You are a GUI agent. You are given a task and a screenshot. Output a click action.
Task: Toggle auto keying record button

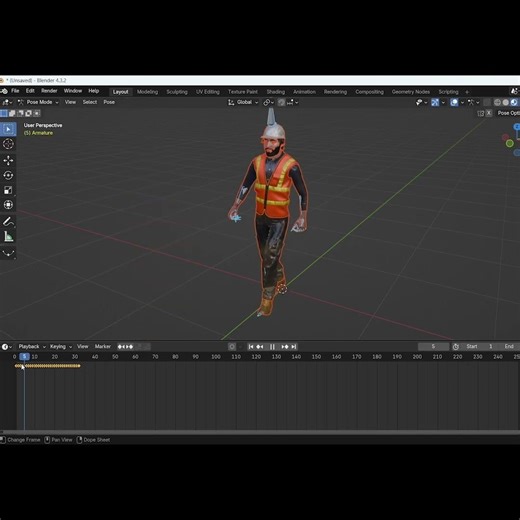(232, 347)
